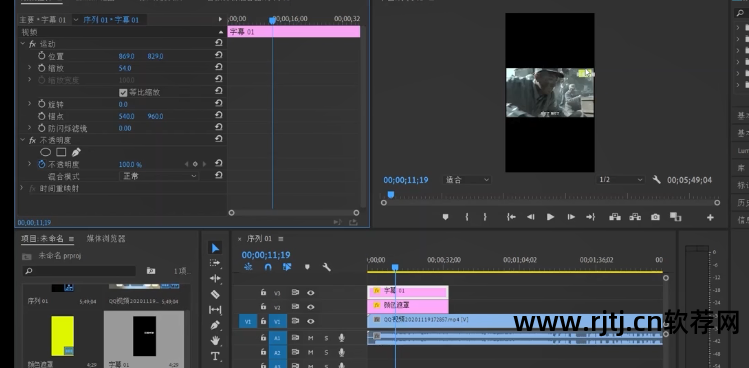Open timeline display settings wrench

tap(327, 267)
